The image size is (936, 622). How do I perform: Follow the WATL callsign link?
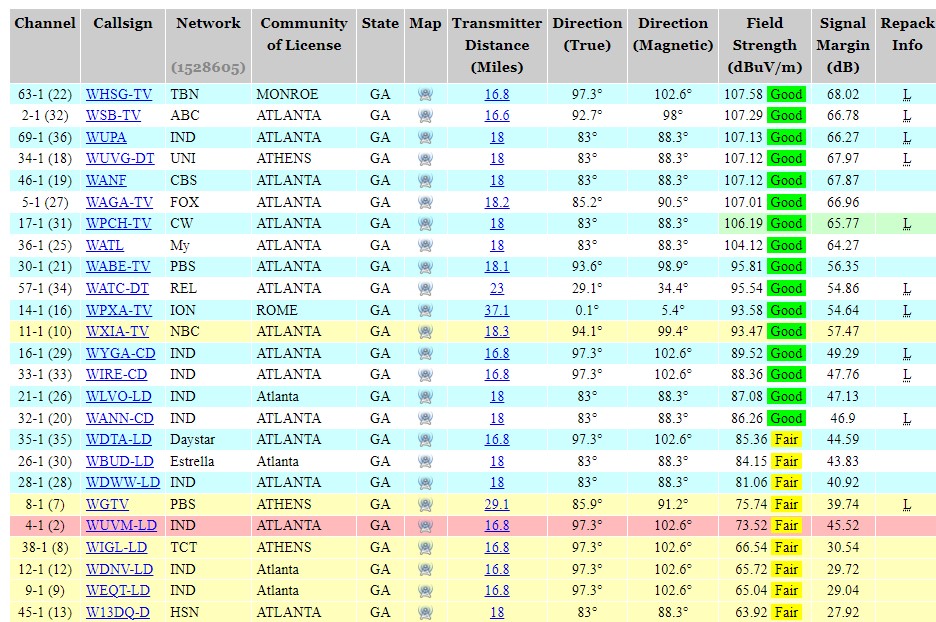[x=105, y=245]
